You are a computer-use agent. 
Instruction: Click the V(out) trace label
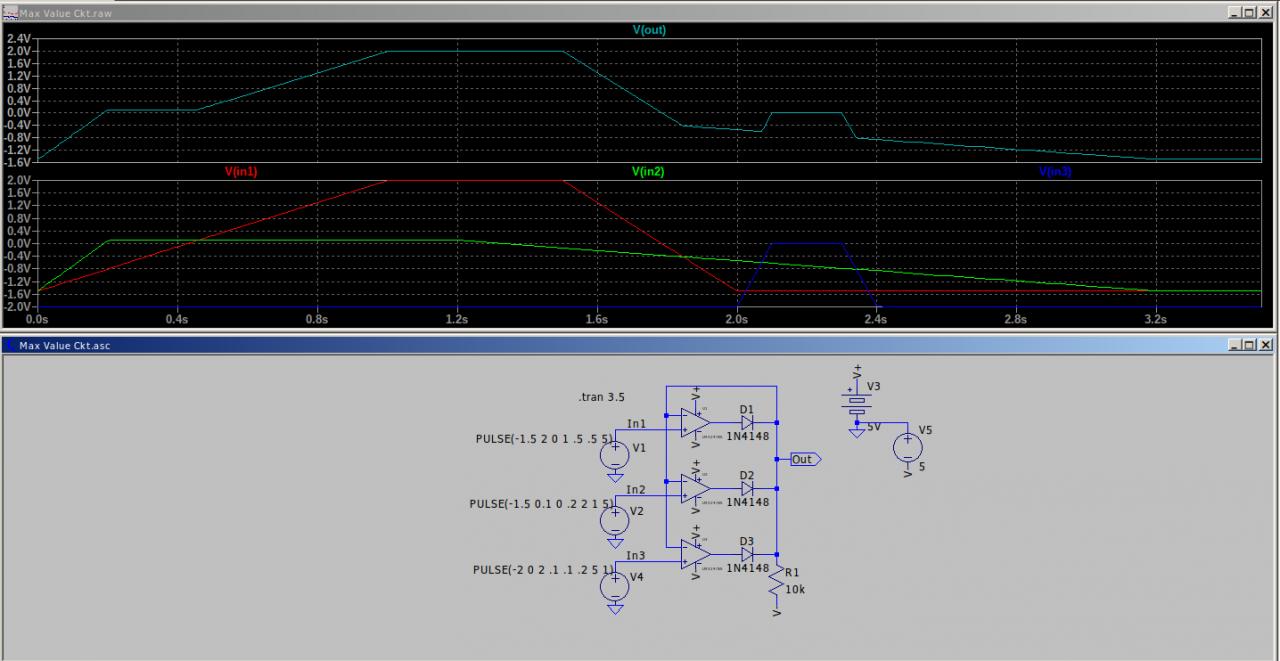click(x=649, y=30)
